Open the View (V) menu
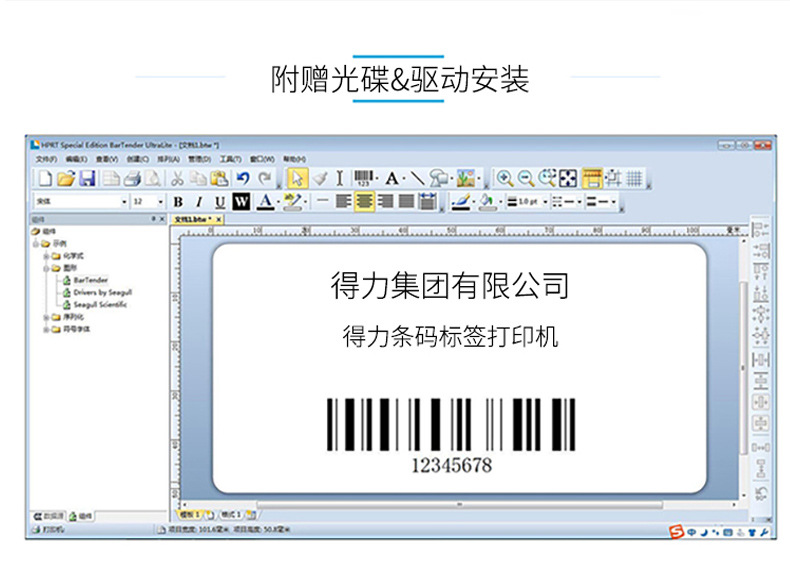The width and height of the screenshot is (790, 570). (x=107, y=159)
